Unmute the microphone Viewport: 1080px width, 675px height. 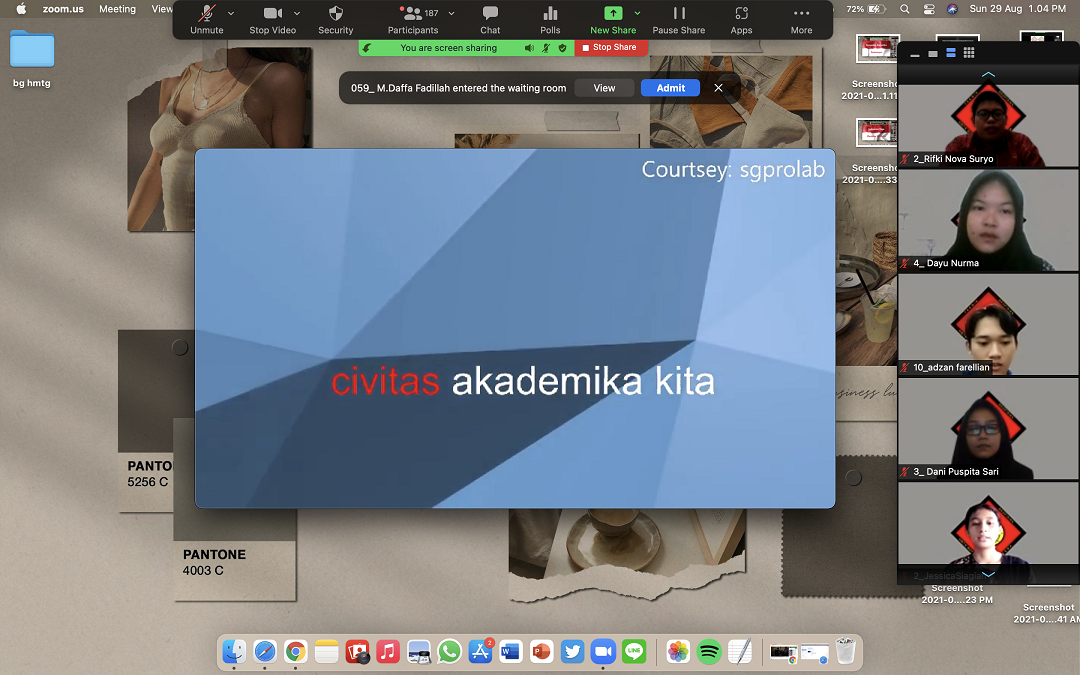point(207,19)
